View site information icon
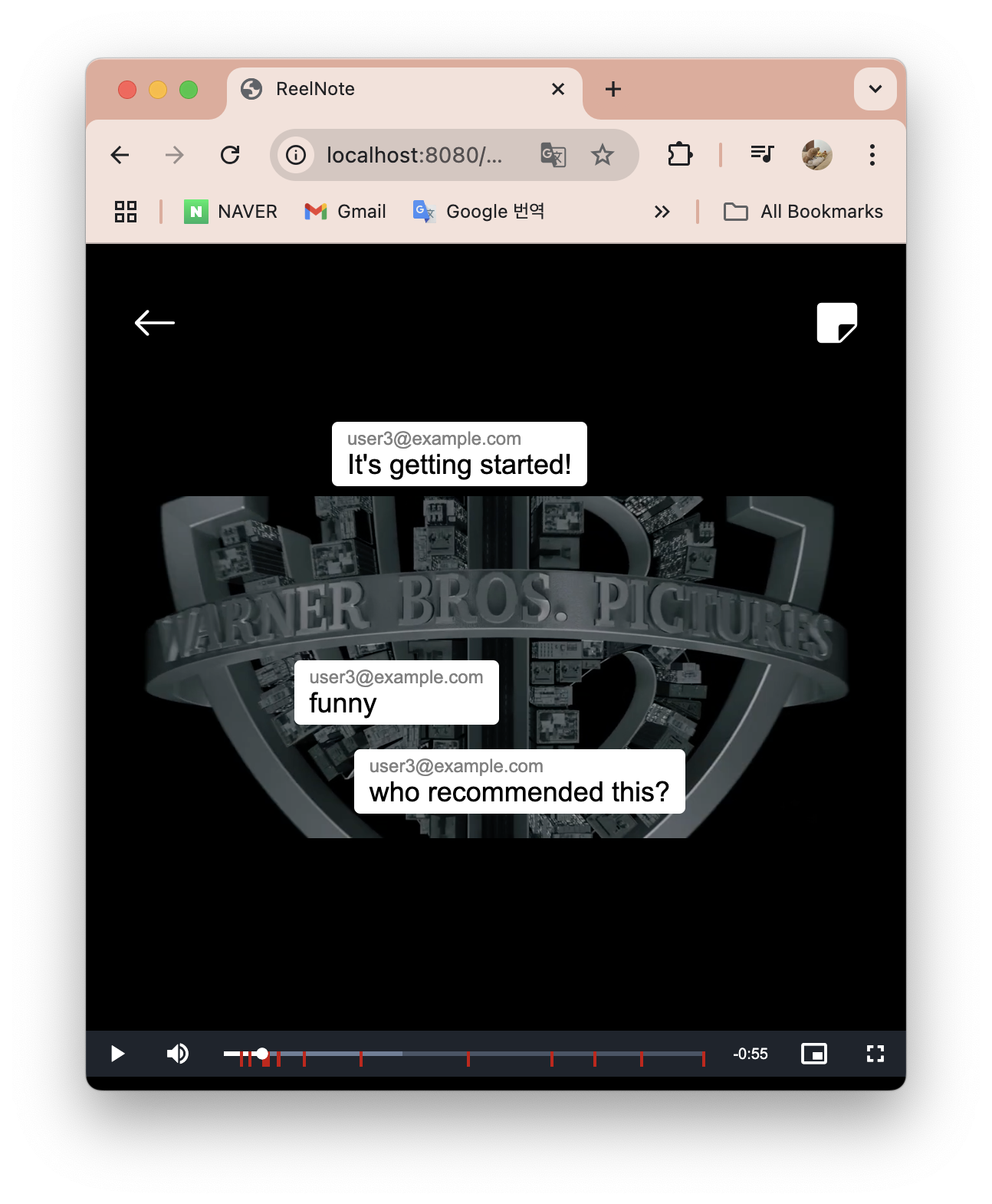 (296, 155)
